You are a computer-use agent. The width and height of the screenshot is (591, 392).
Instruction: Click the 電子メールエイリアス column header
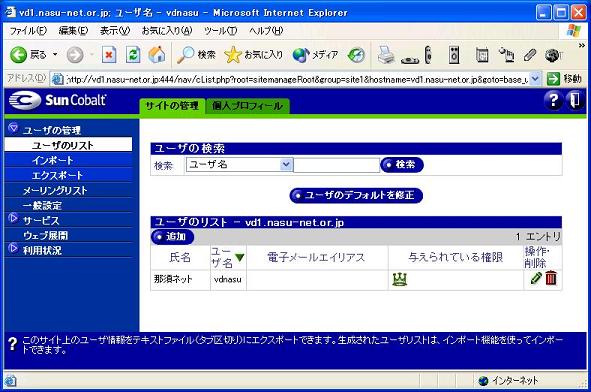(317, 258)
